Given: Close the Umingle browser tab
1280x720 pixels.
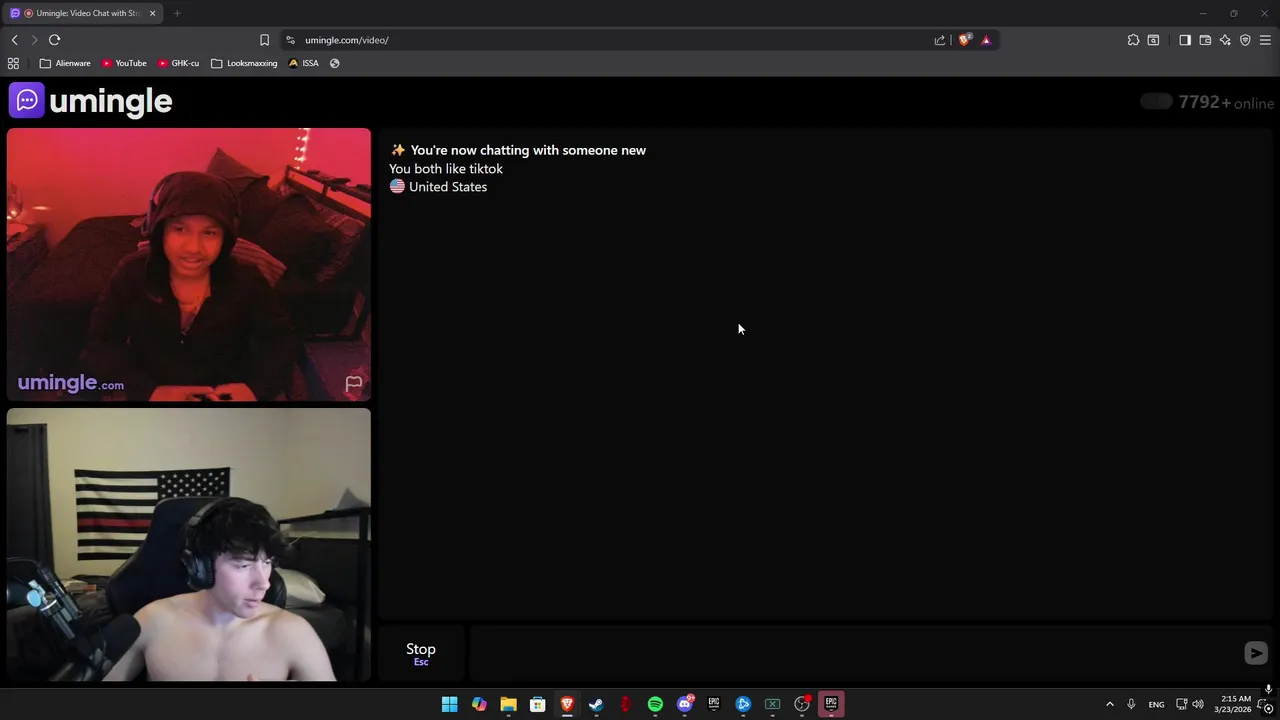Looking at the screenshot, I should [152, 13].
